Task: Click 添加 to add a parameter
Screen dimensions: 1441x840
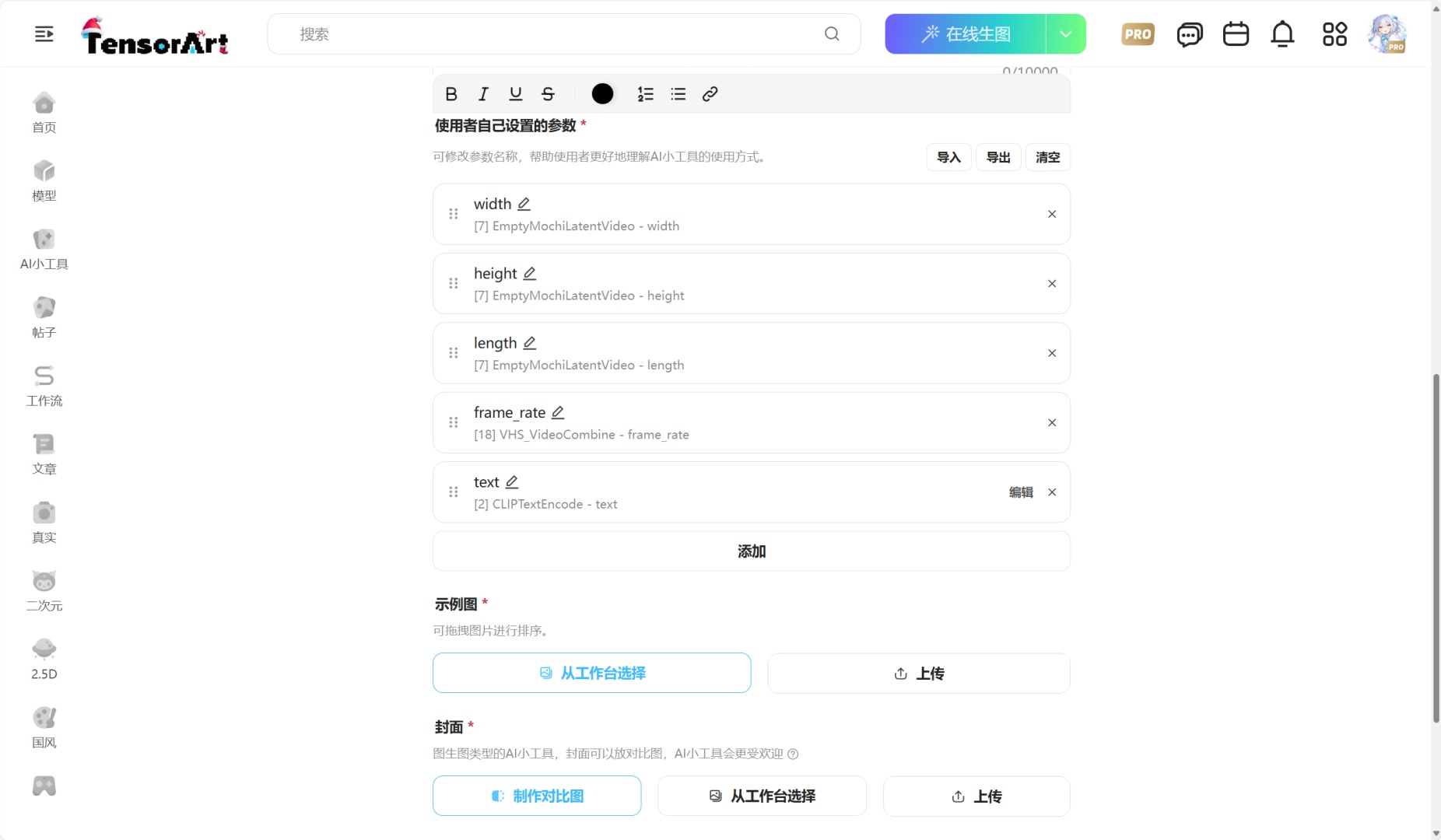Action: point(752,551)
